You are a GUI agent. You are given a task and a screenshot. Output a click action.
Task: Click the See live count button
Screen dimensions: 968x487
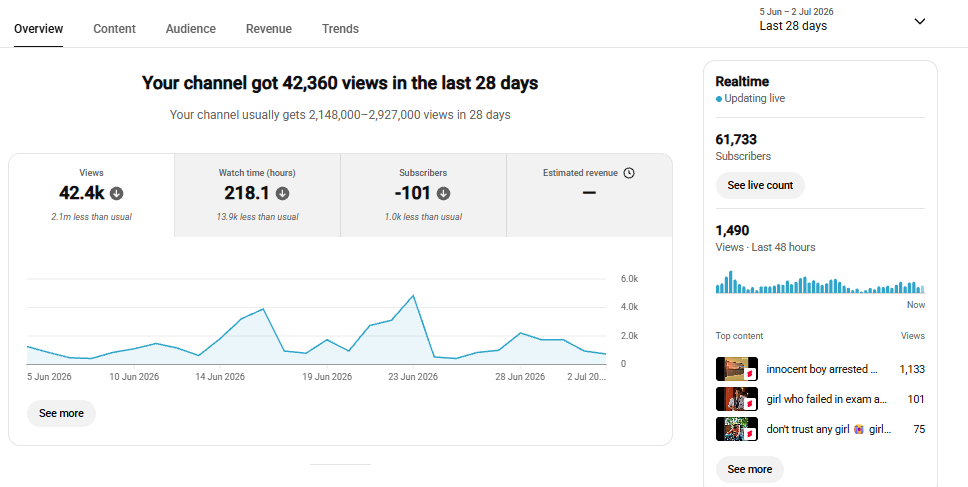[760, 185]
